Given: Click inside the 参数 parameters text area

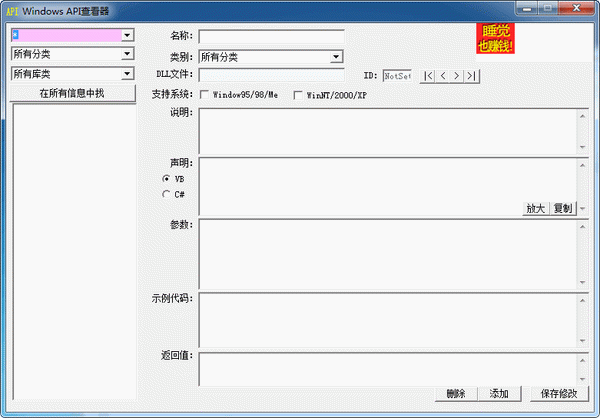Looking at the screenshot, I should click(x=388, y=255).
